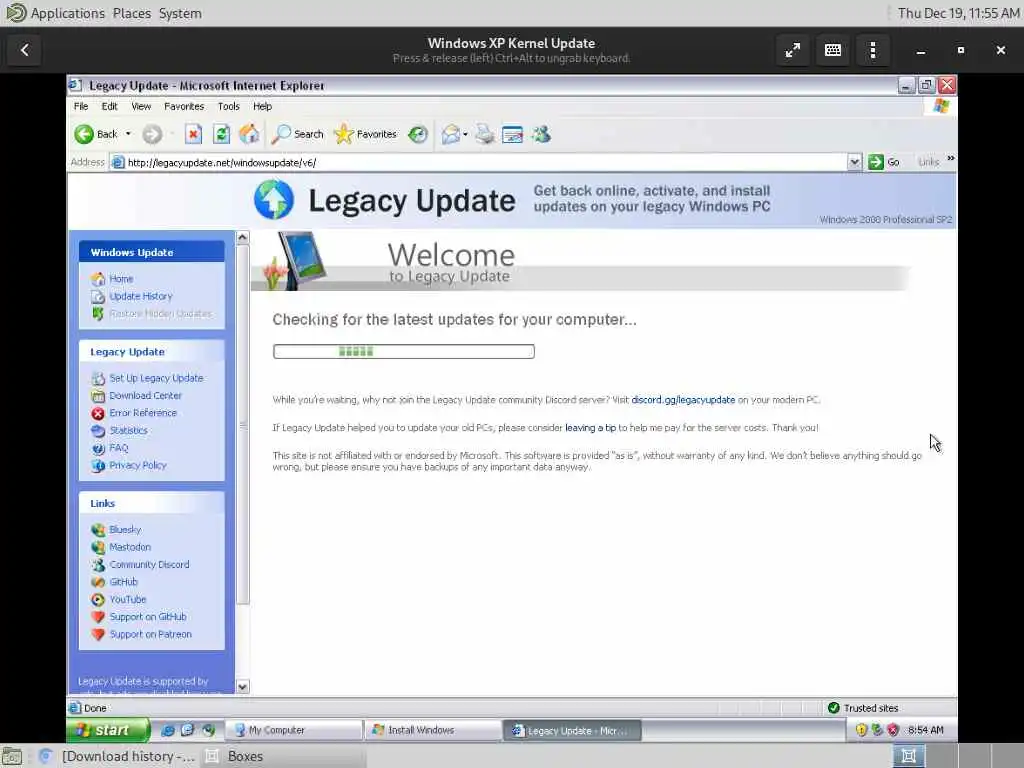Open the Privacy Policy sidebar link
This screenshot has width=1024, height=768.
(138, 466)
